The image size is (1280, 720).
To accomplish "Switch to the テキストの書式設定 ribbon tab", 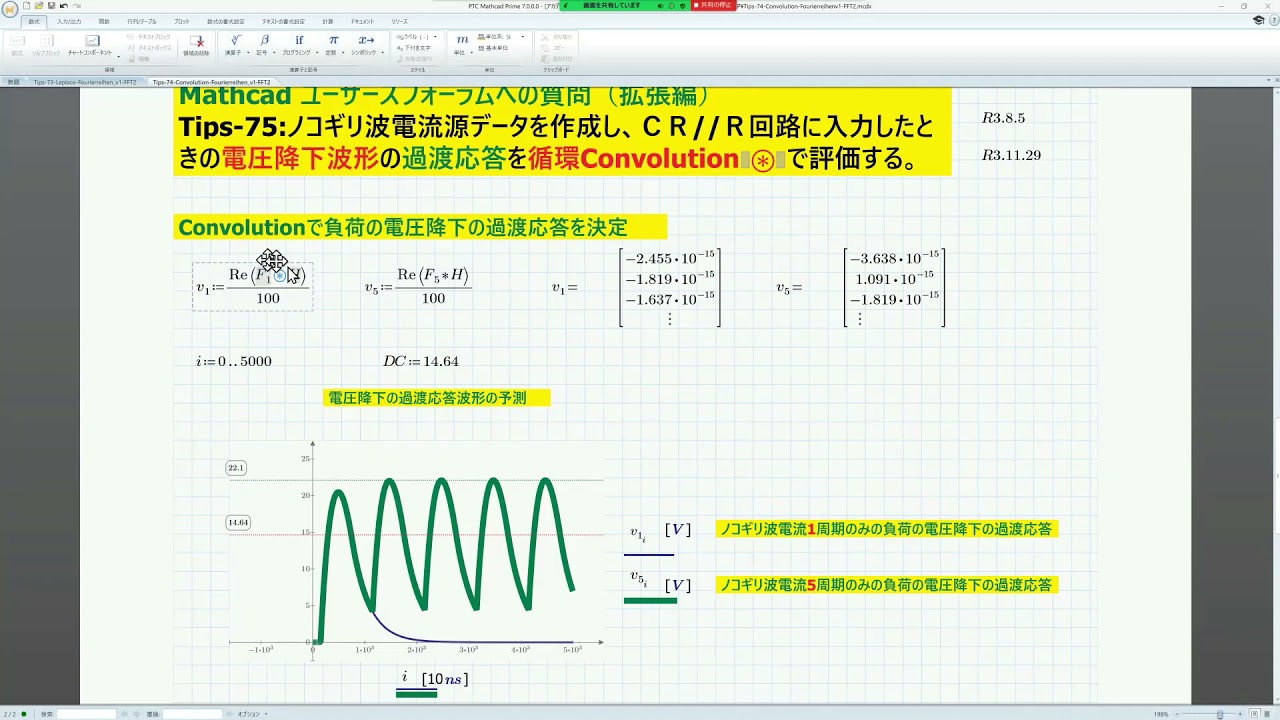I will 283,21.
